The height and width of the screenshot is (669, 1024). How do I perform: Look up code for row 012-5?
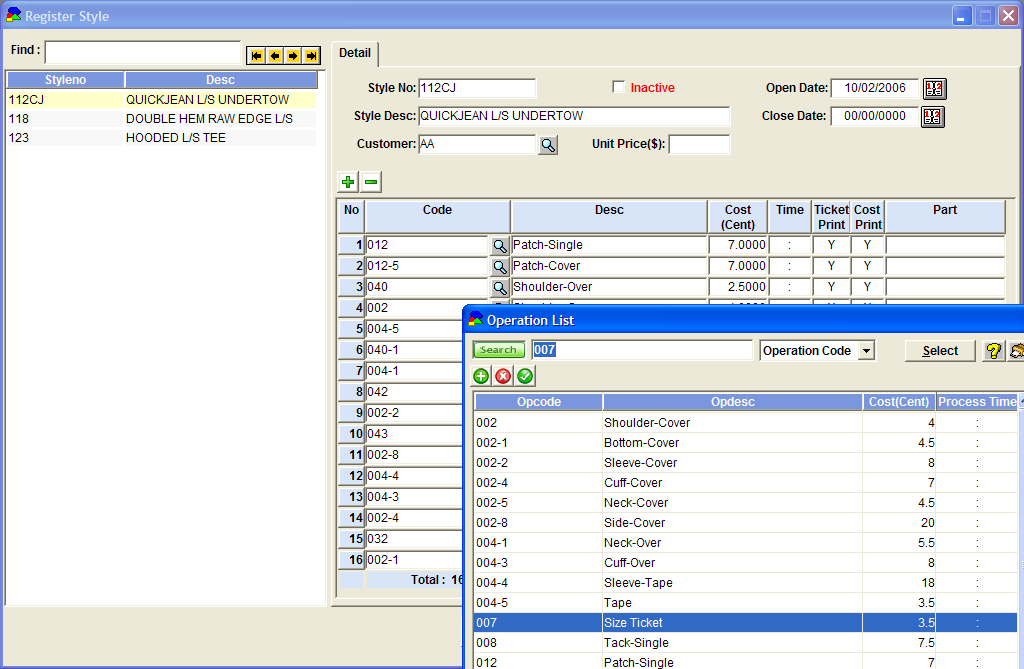click(500, 267)
